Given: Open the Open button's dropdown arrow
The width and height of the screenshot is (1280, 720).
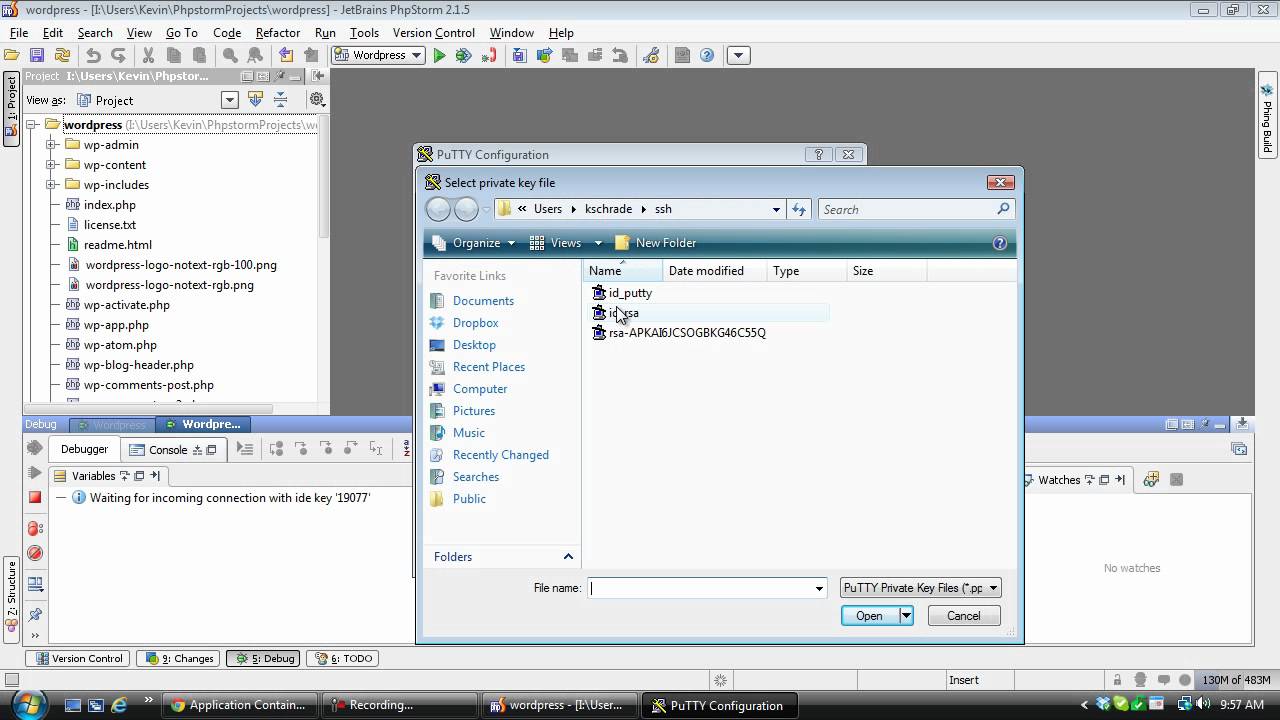Looking at the screenshot, I should [x=905, y=616].
